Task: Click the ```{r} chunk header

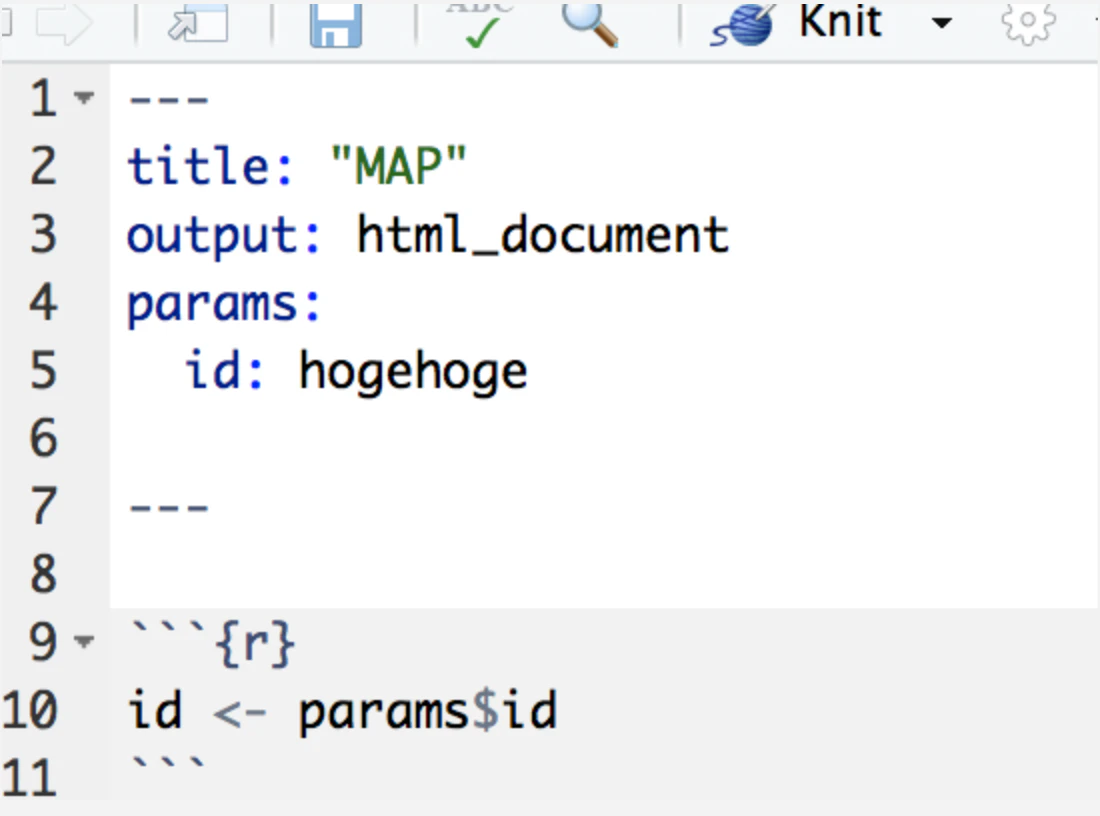Action: 213,643
